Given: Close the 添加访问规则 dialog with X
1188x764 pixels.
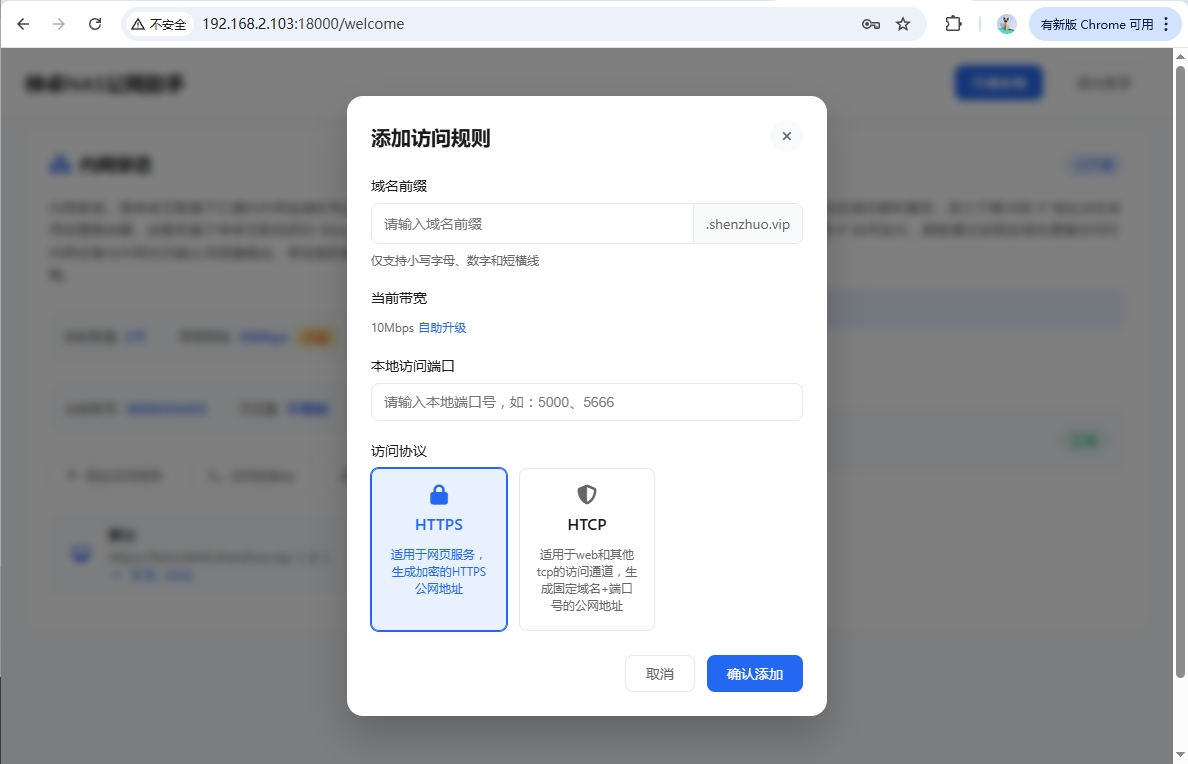Looking at the screenshot, I should (x=786, y=136).
